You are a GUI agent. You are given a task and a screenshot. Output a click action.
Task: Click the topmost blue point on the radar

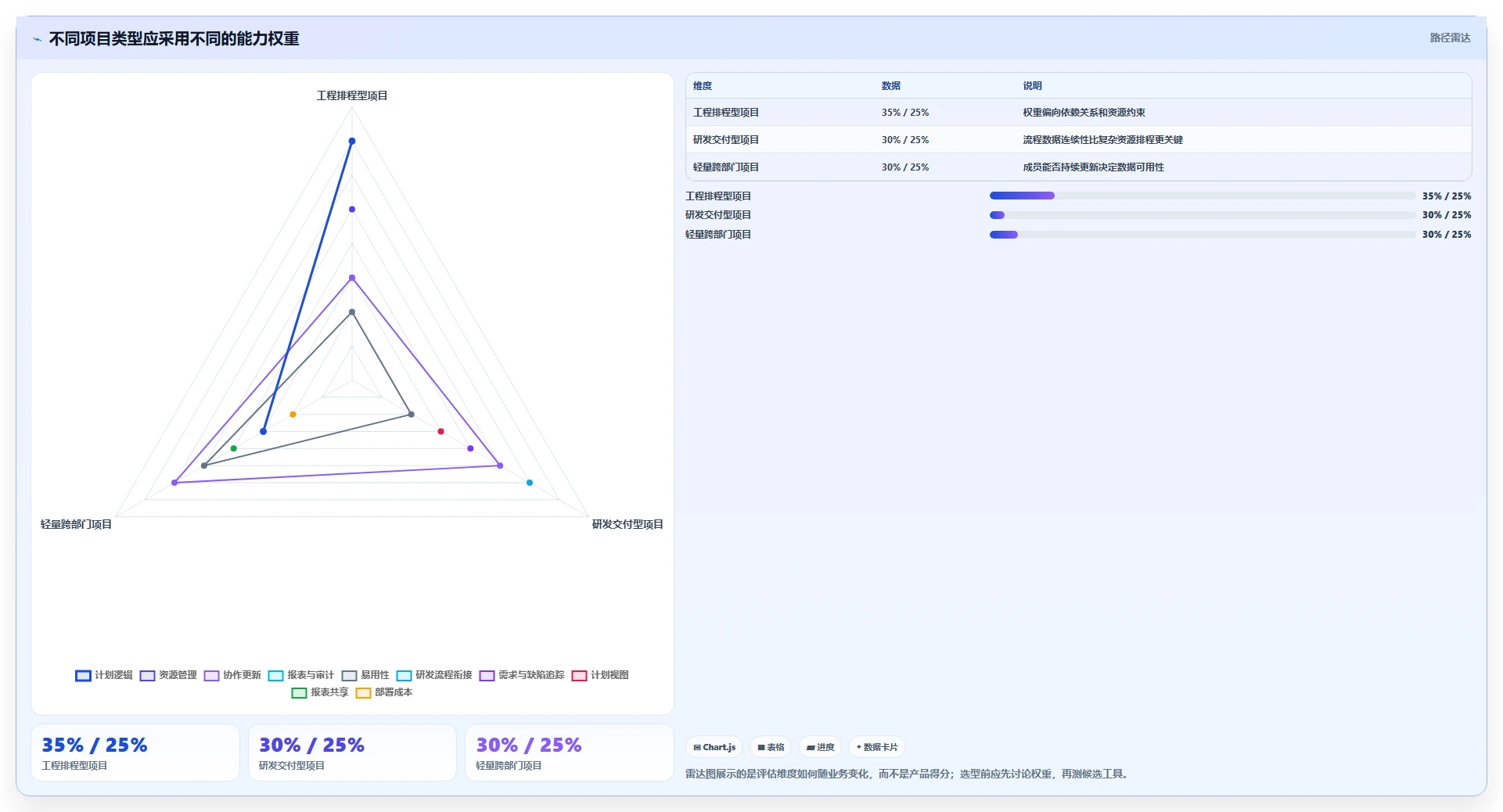point(352,142)
